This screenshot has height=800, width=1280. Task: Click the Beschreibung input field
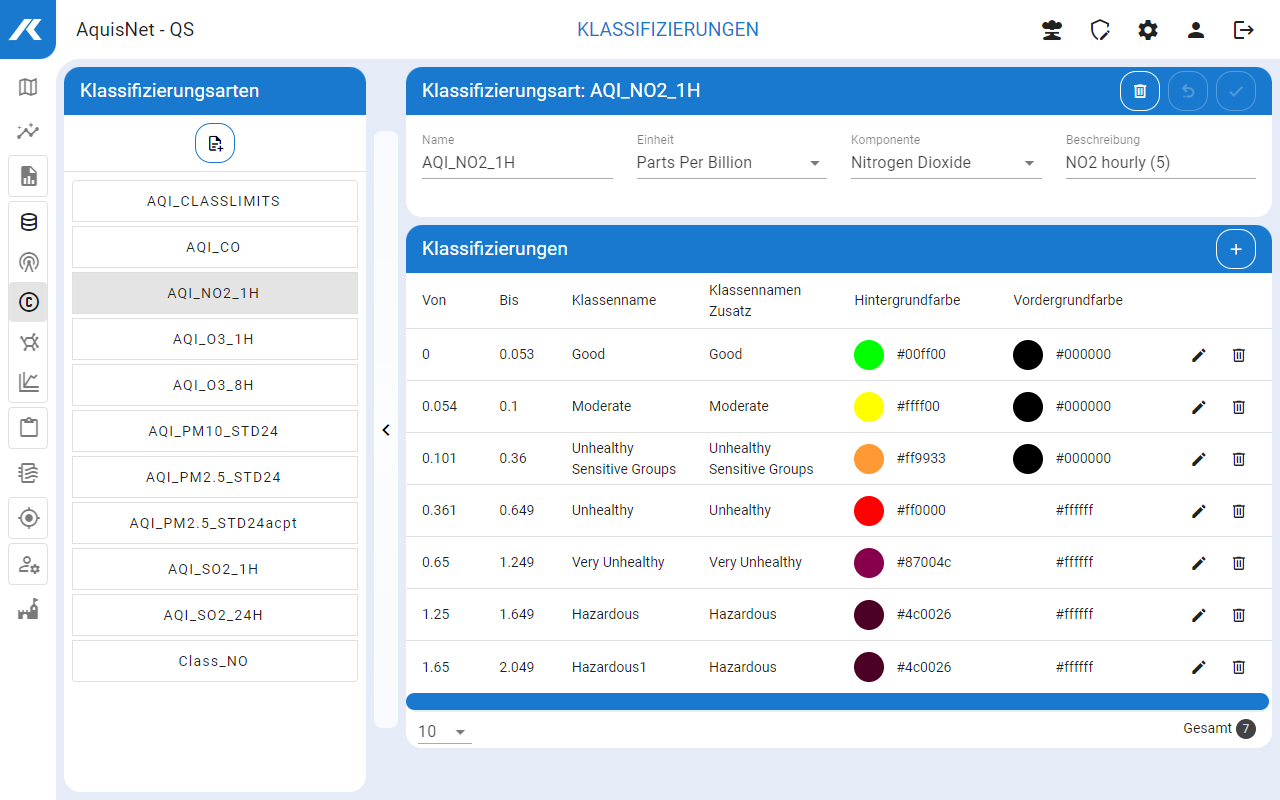coord(1160,163)
